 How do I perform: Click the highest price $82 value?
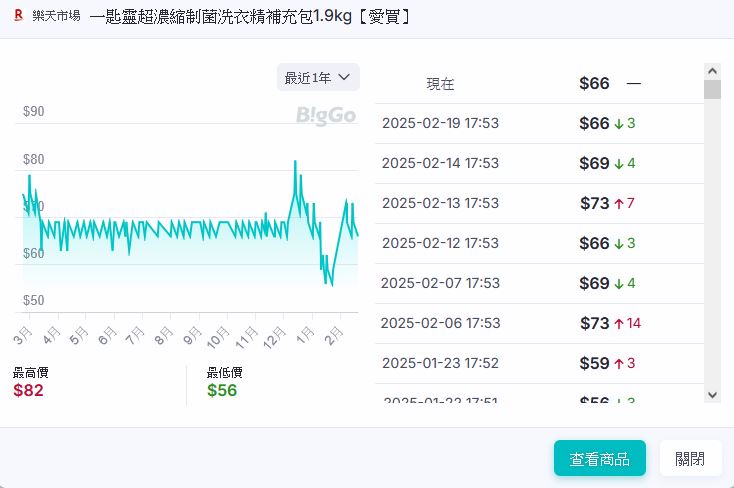pyautogui.click(x=28, y=390)
